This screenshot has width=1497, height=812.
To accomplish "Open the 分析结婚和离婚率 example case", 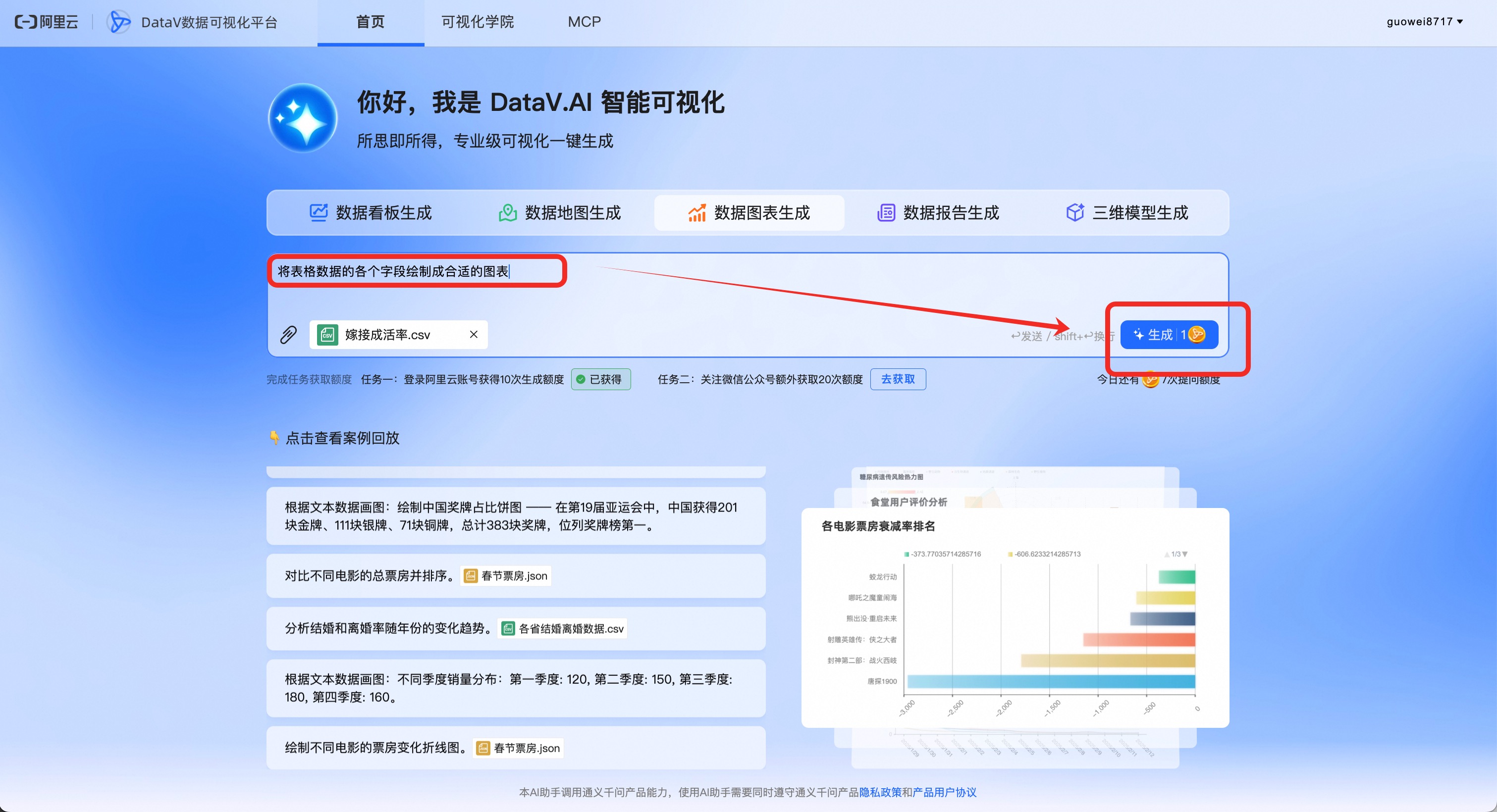I will click(516, 628).
